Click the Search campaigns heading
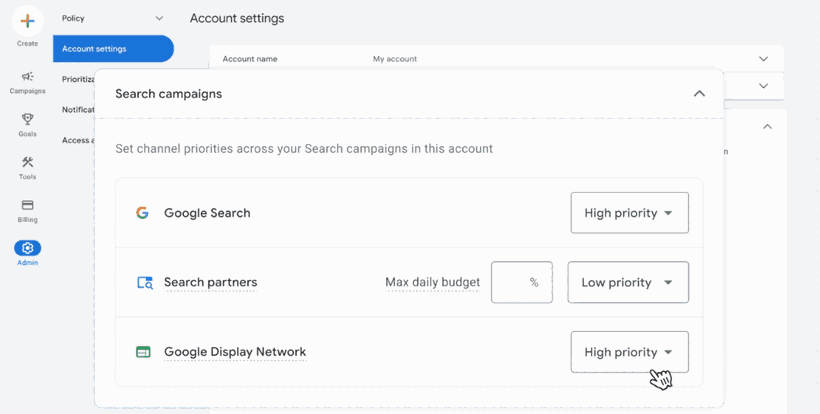820x414 pixels. [x=168, y=94]
